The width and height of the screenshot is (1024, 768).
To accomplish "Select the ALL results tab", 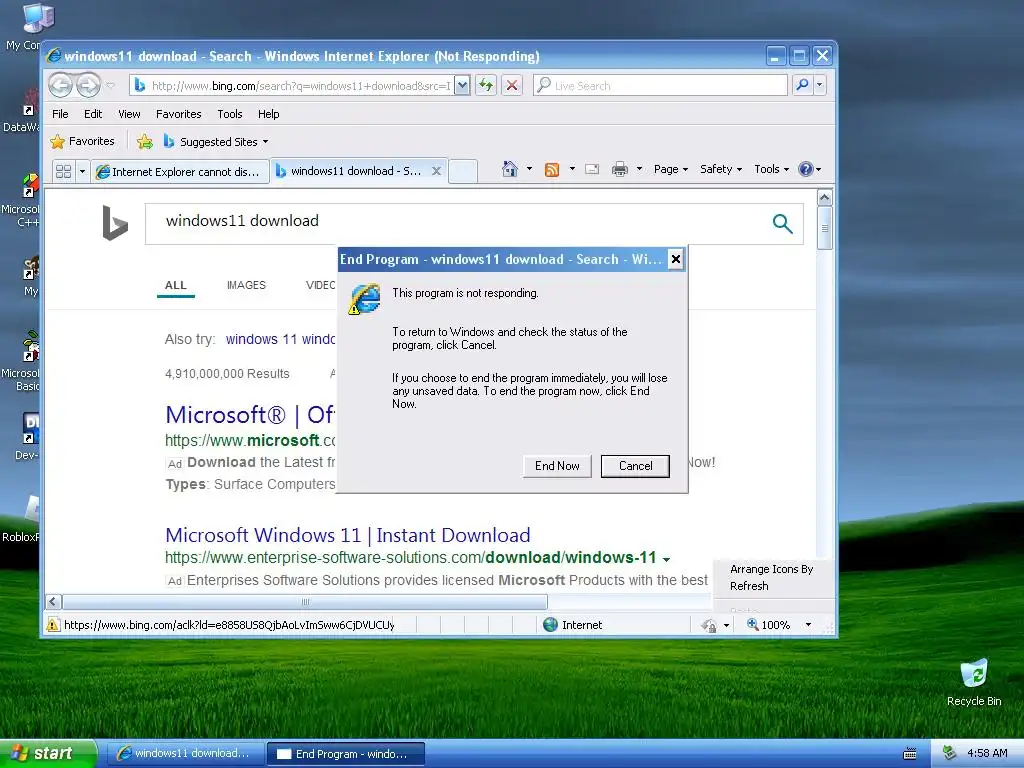I will pyautogui.click(x=176, y=285).
